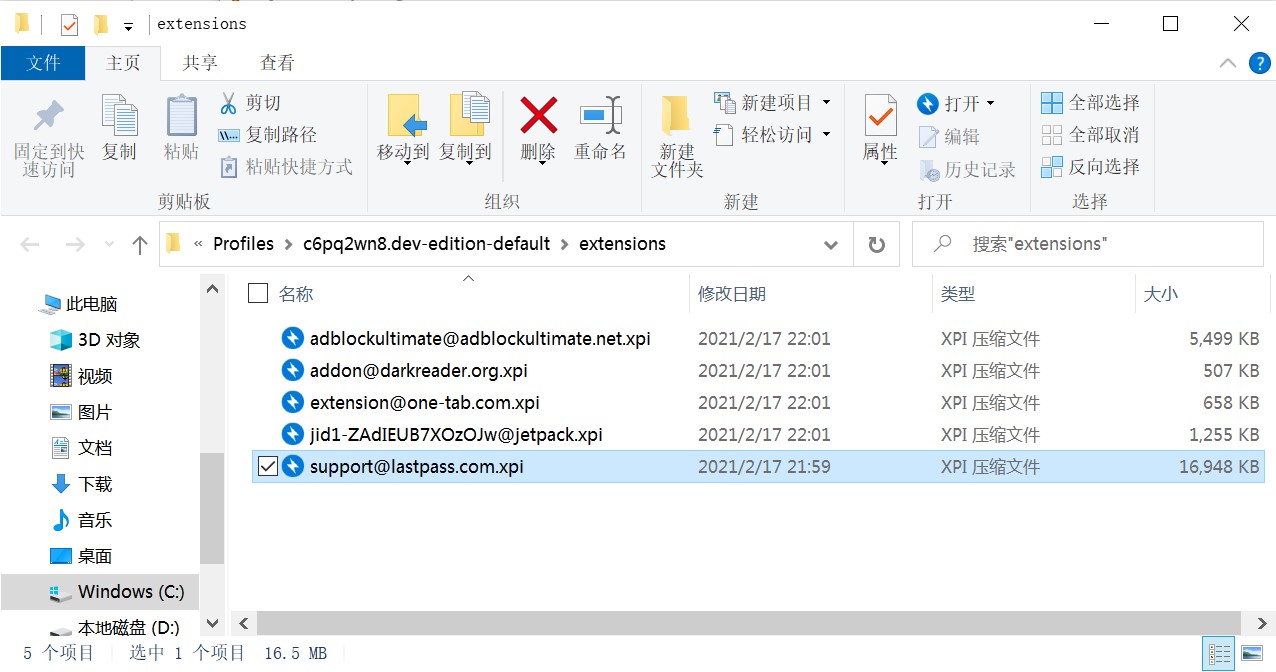Screen dimensions: 1276x672
Task: Toggle the select-all checkbox beside 名称
Action: (258, 293)
